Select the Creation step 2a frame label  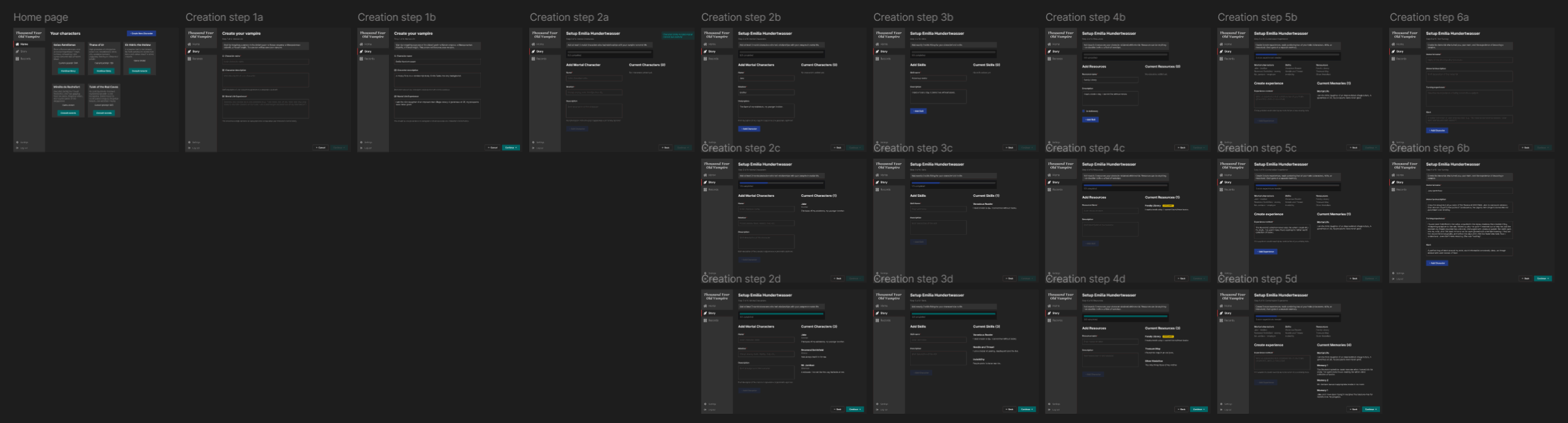569,17
